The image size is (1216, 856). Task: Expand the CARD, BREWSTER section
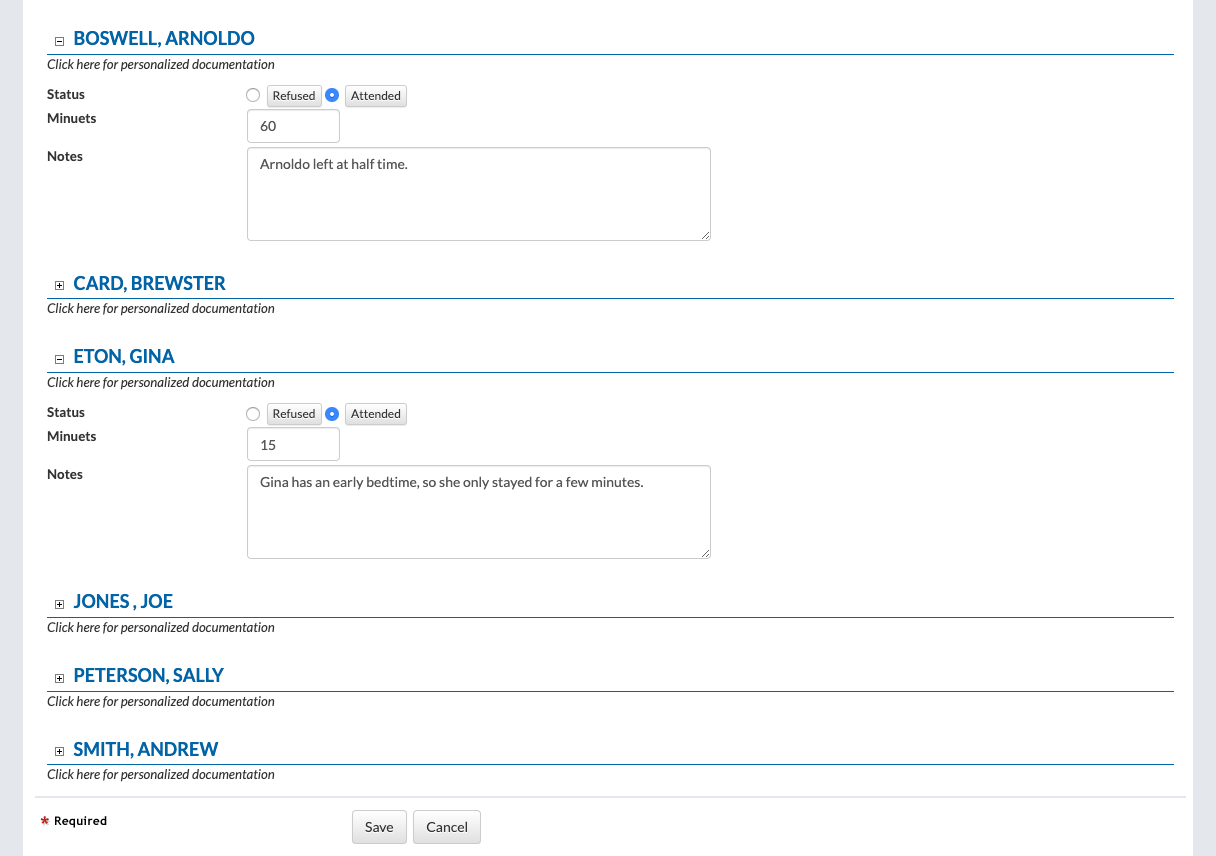pos(59,286)
